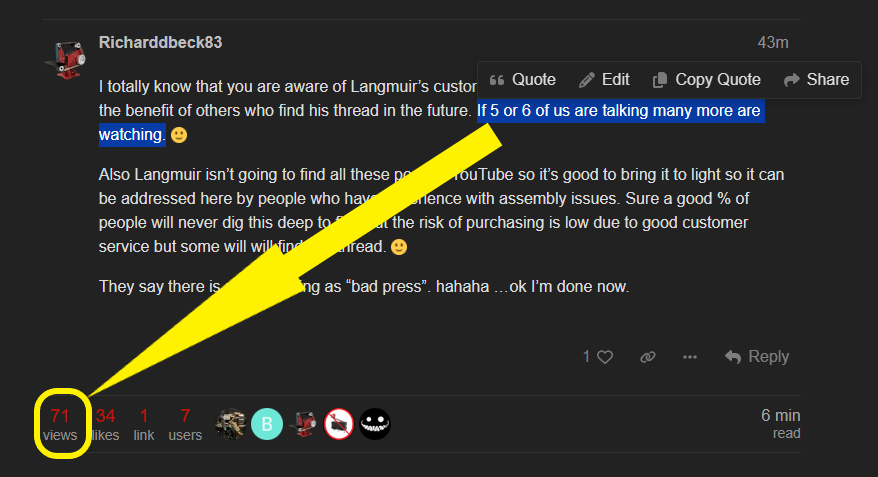Click the 34 likes statistic

pyautogui.click(x=105, y=424)
